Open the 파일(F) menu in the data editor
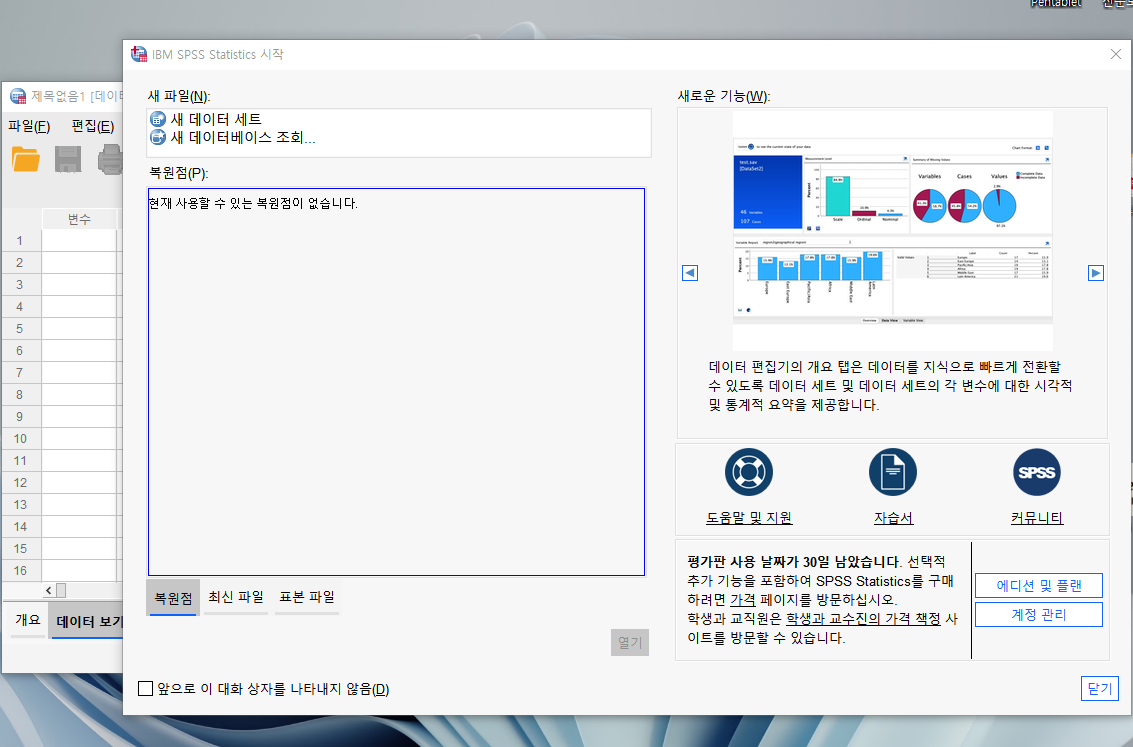The image size is (1133, 747). (x=29, y=126)
